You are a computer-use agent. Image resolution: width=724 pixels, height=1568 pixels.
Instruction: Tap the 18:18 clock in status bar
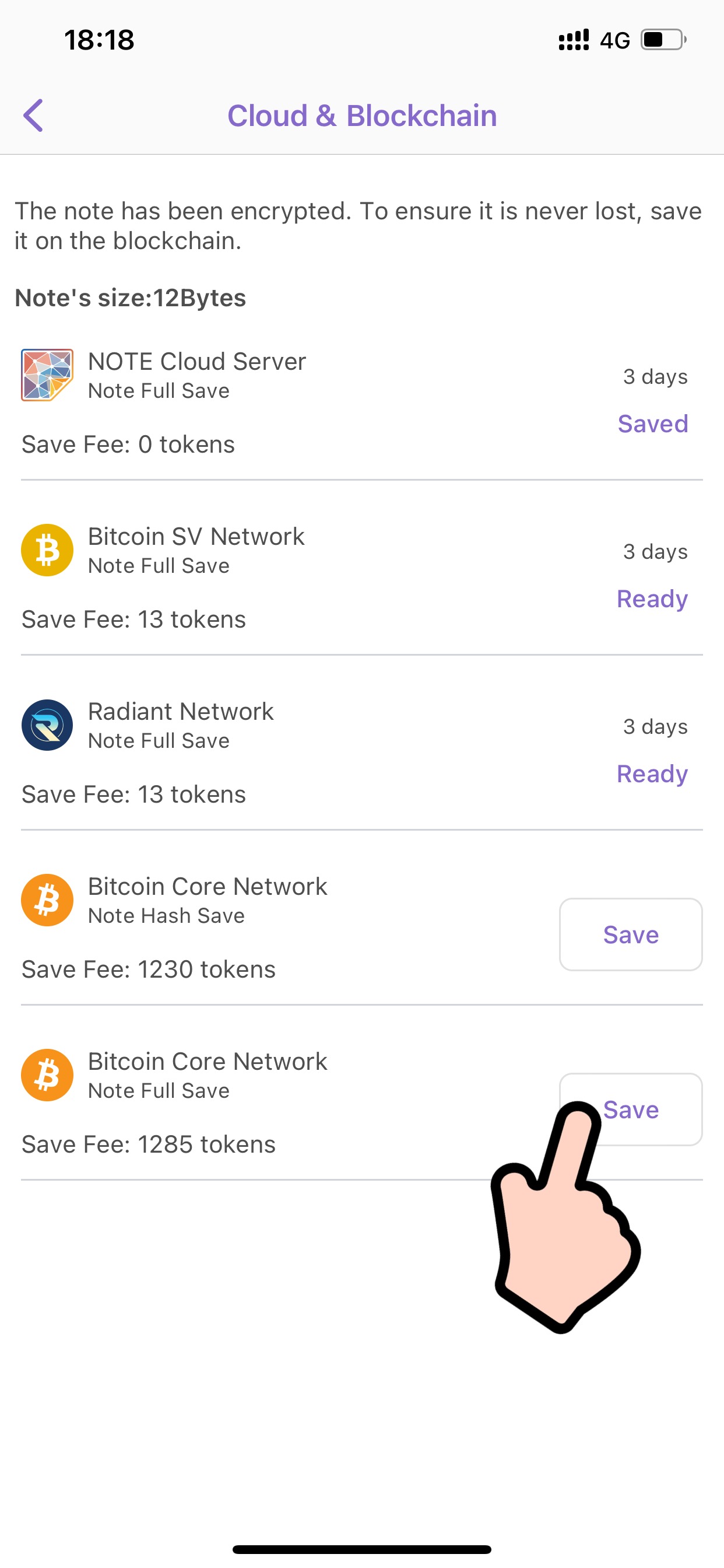click(x=99, y=40)
